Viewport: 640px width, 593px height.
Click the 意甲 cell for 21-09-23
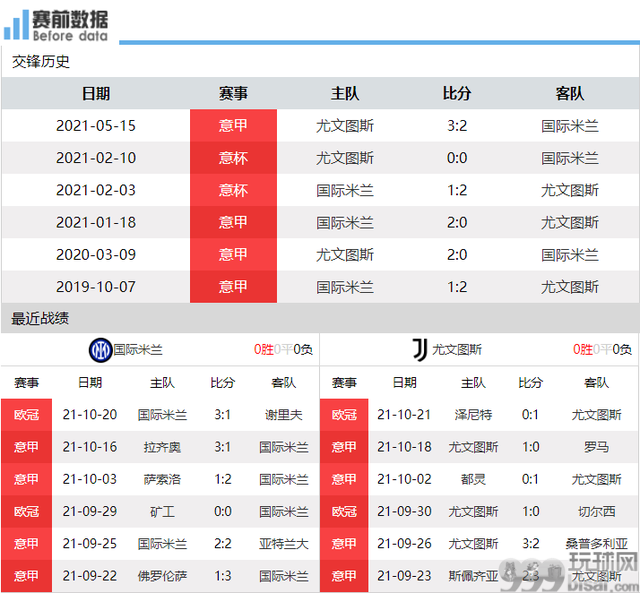point(344,576)
